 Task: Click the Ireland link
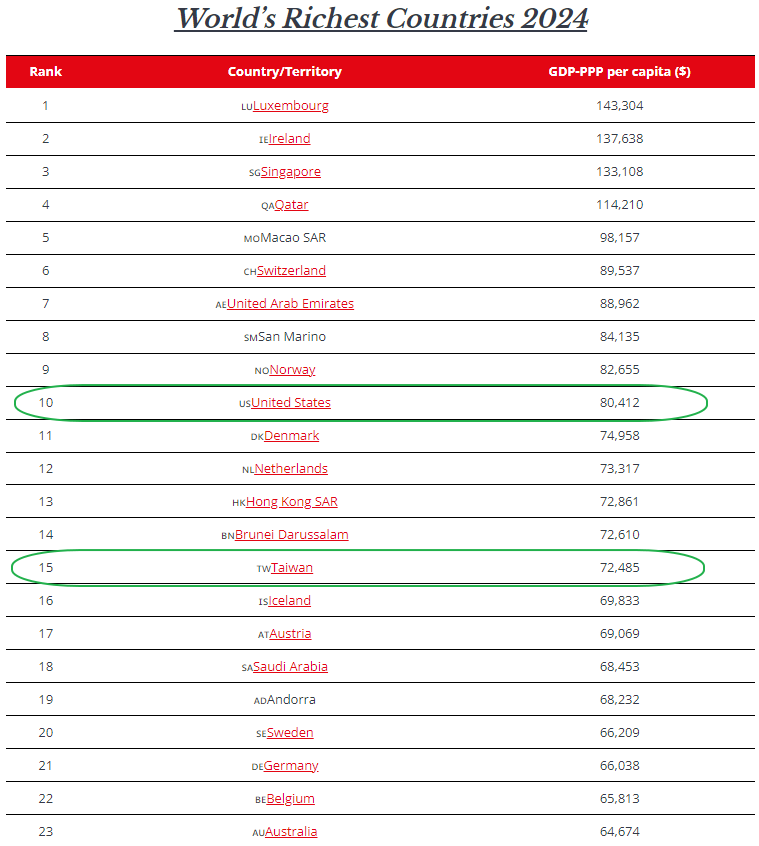pos(289,139)
